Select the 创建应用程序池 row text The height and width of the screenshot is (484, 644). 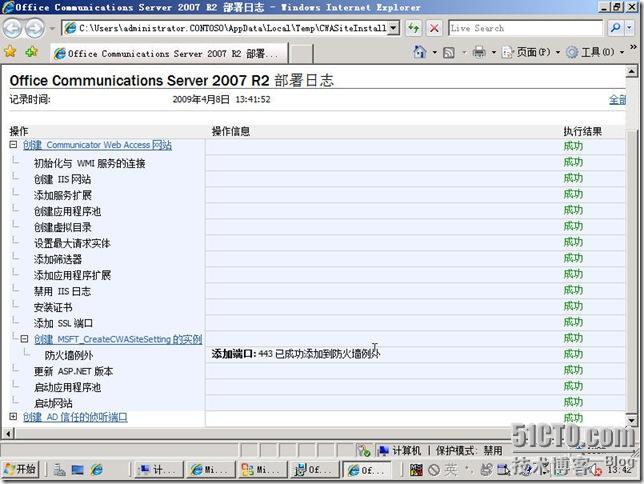pos(67,211)
